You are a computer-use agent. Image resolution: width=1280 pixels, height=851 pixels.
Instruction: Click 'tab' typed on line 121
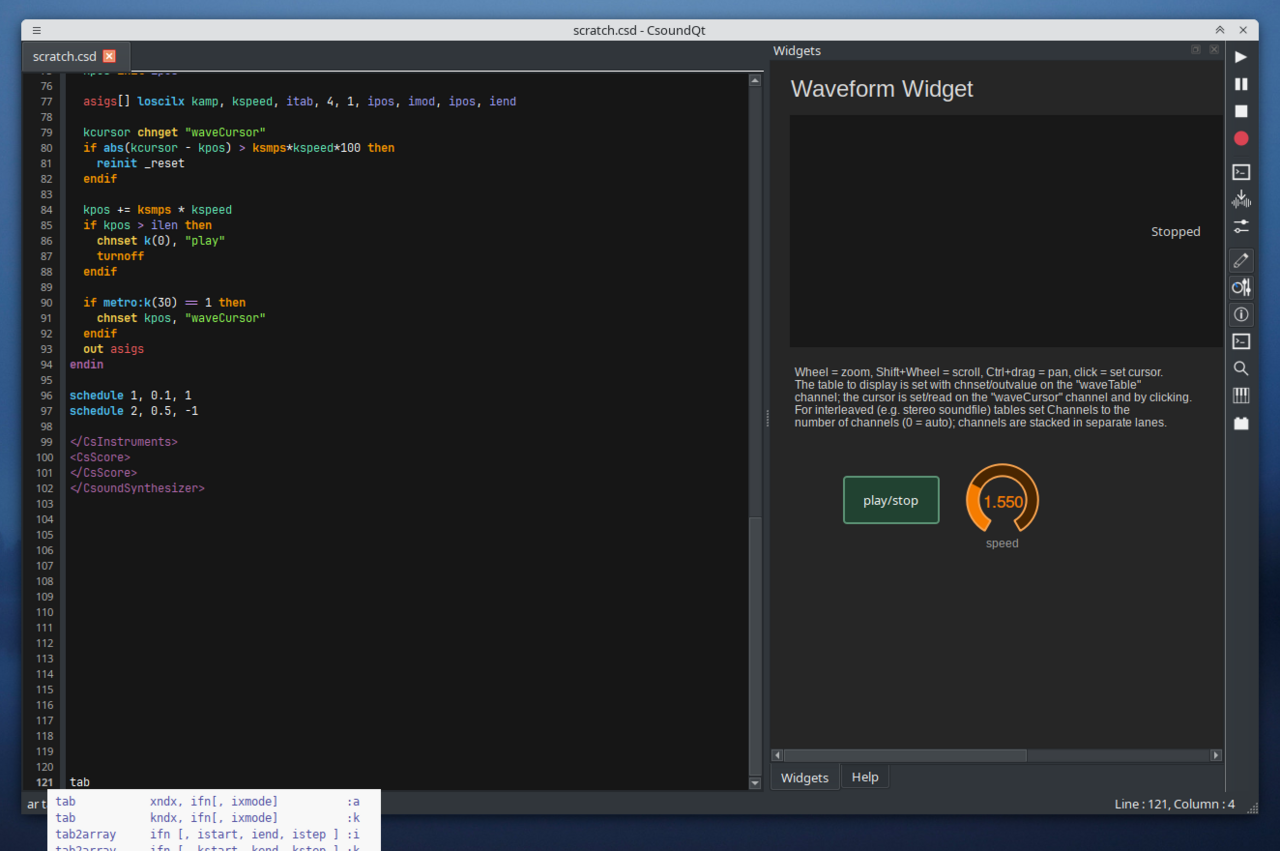pos(80,782)
